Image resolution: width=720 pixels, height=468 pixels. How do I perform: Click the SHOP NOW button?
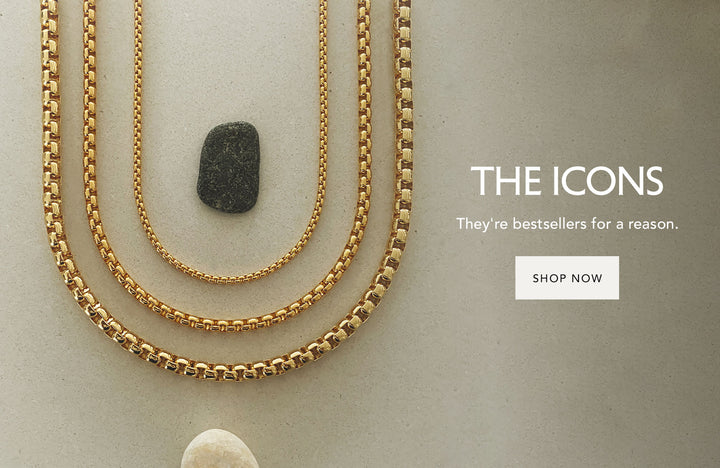point(567,278)
